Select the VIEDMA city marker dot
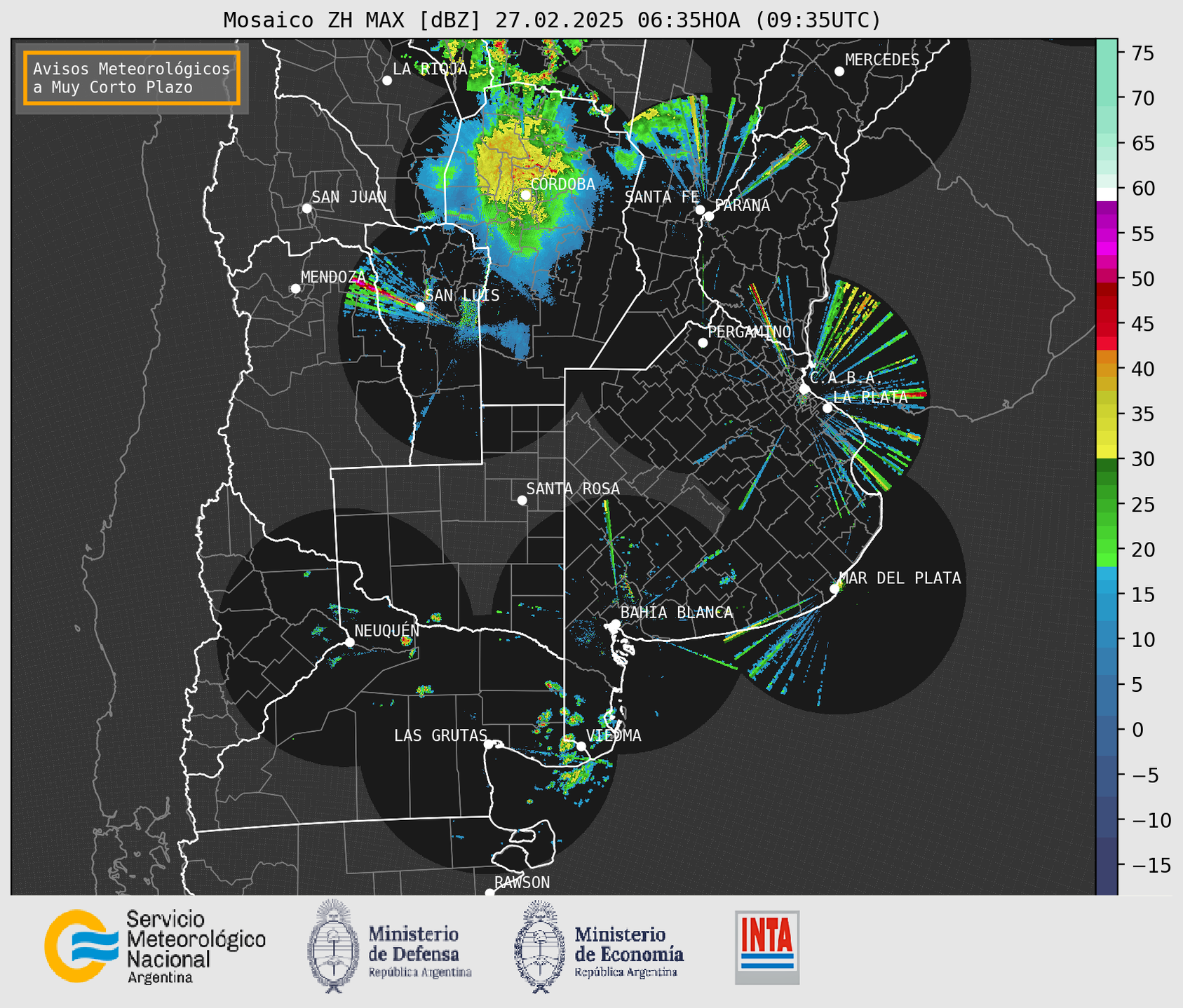 tap(581, 746)
